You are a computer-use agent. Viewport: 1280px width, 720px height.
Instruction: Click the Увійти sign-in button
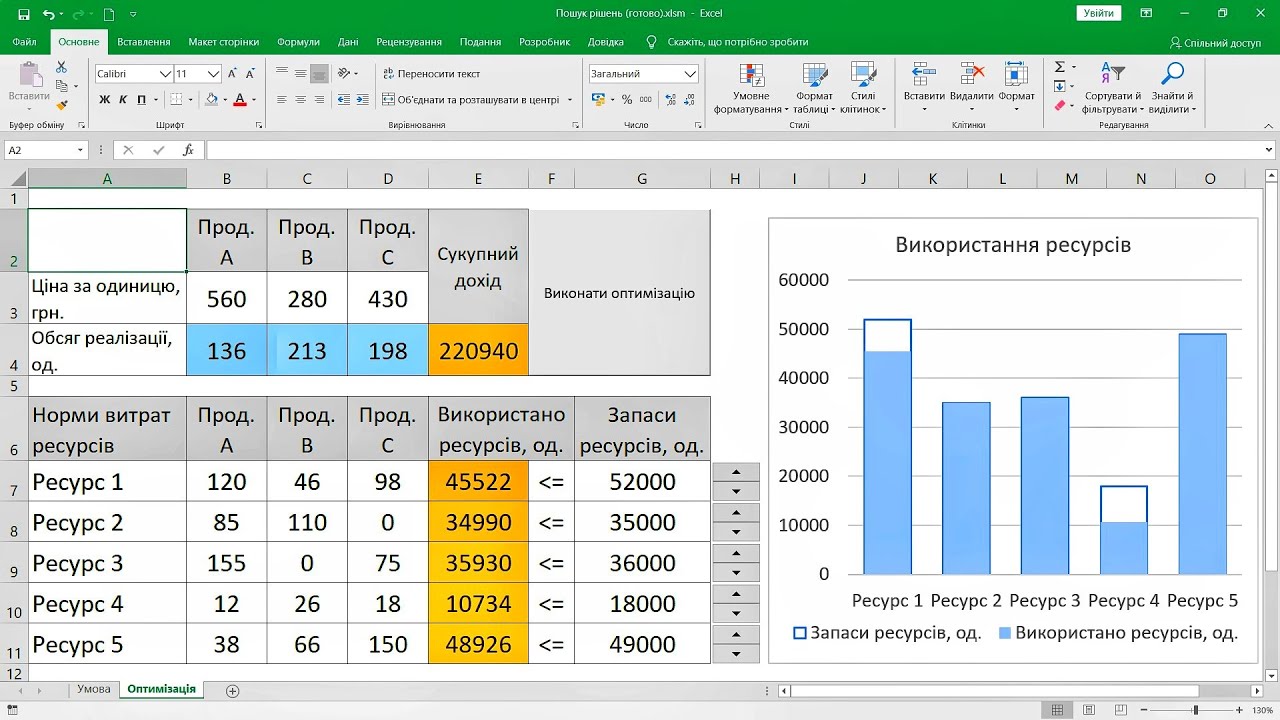pyautogui.click(x=1098, y=13)
